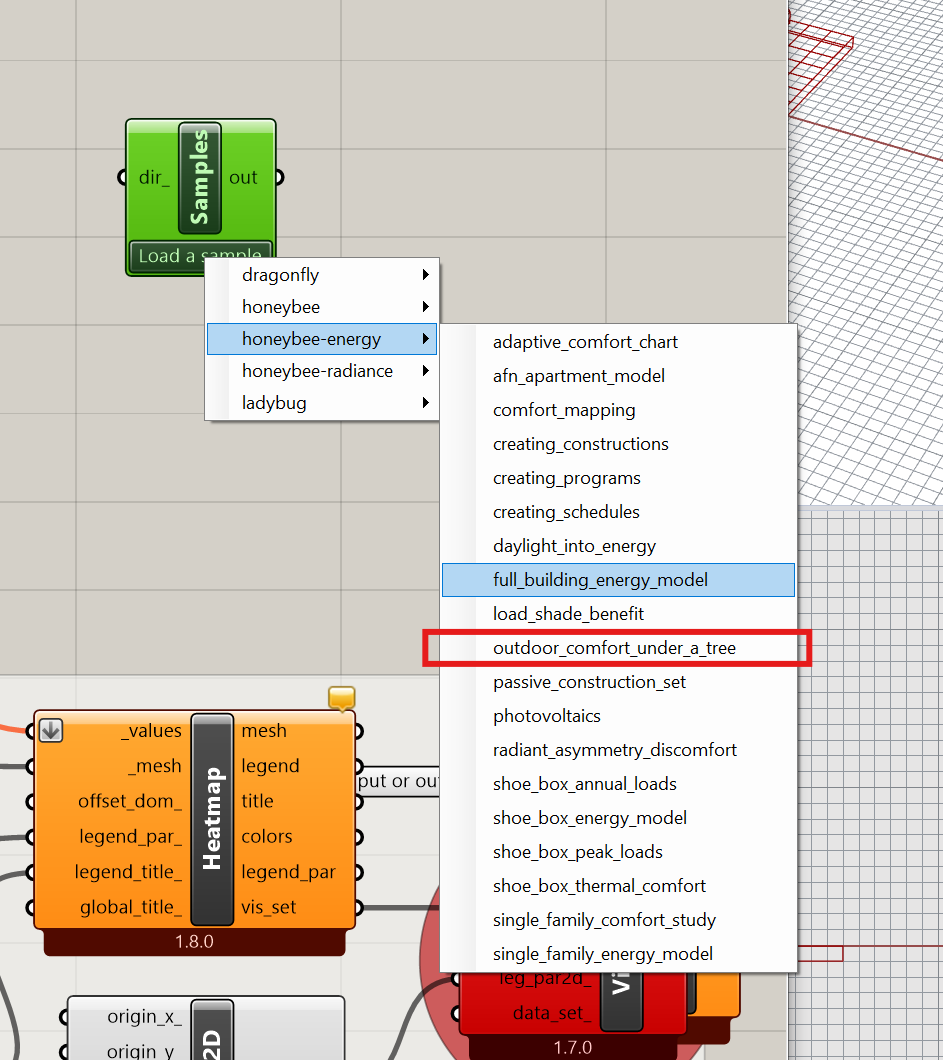This screenshot has width=943, height=1060.
Task: Click the legend_title_ input on Heatmap
Action: (x=128, y=872)
